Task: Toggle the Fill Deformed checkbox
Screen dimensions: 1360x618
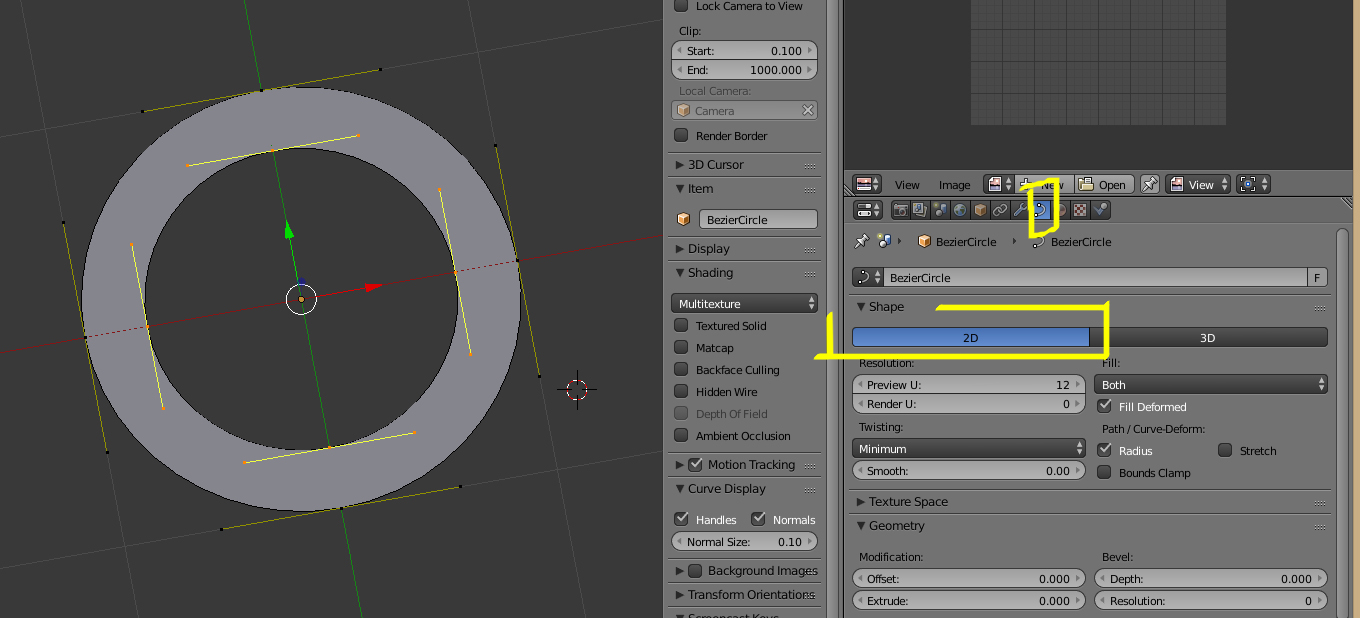Action: click(1104, 406)
